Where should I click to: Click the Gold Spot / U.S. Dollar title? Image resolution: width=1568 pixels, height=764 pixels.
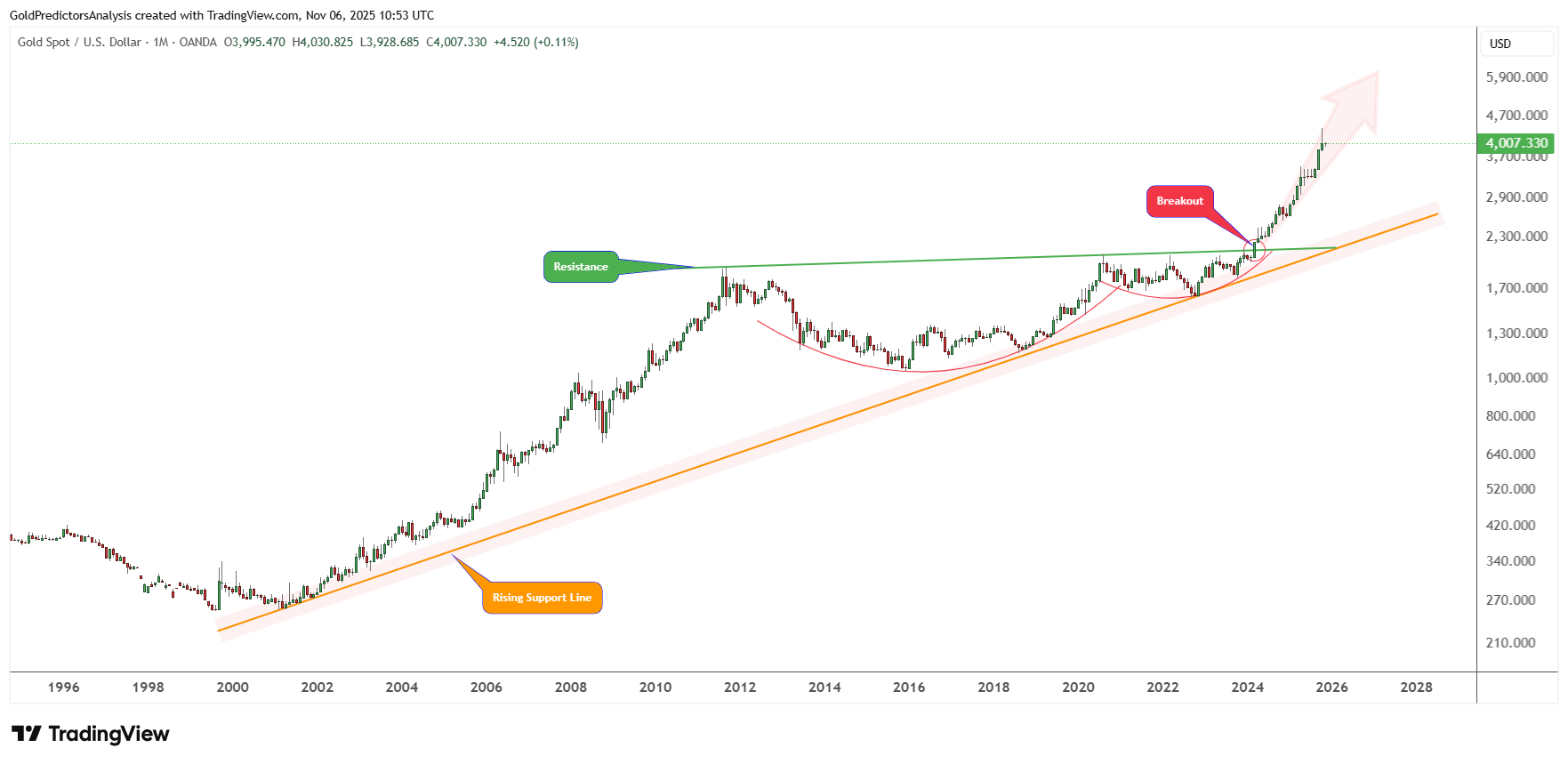(x=79, y=42)
